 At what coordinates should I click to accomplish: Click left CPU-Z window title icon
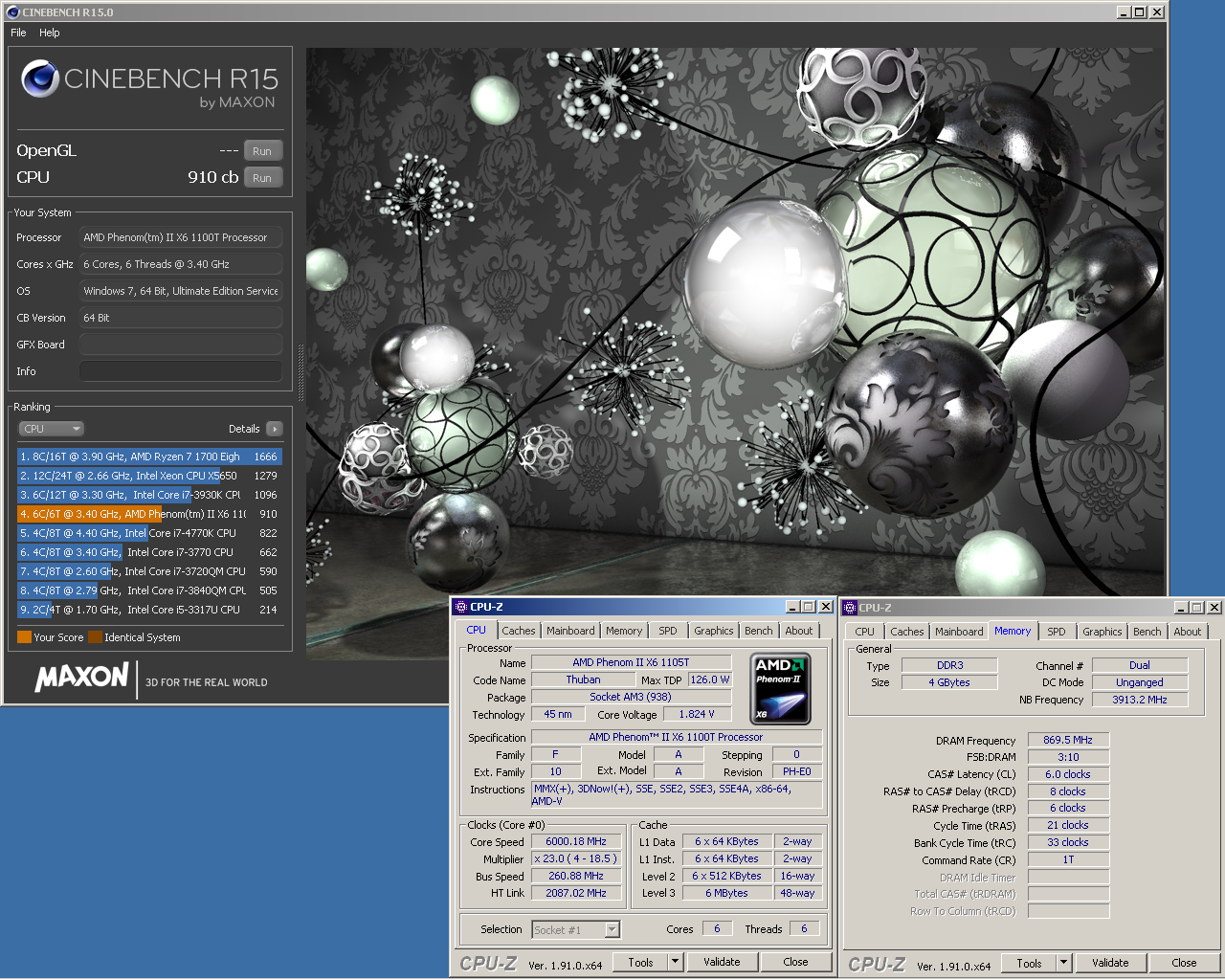coord(461,607)
